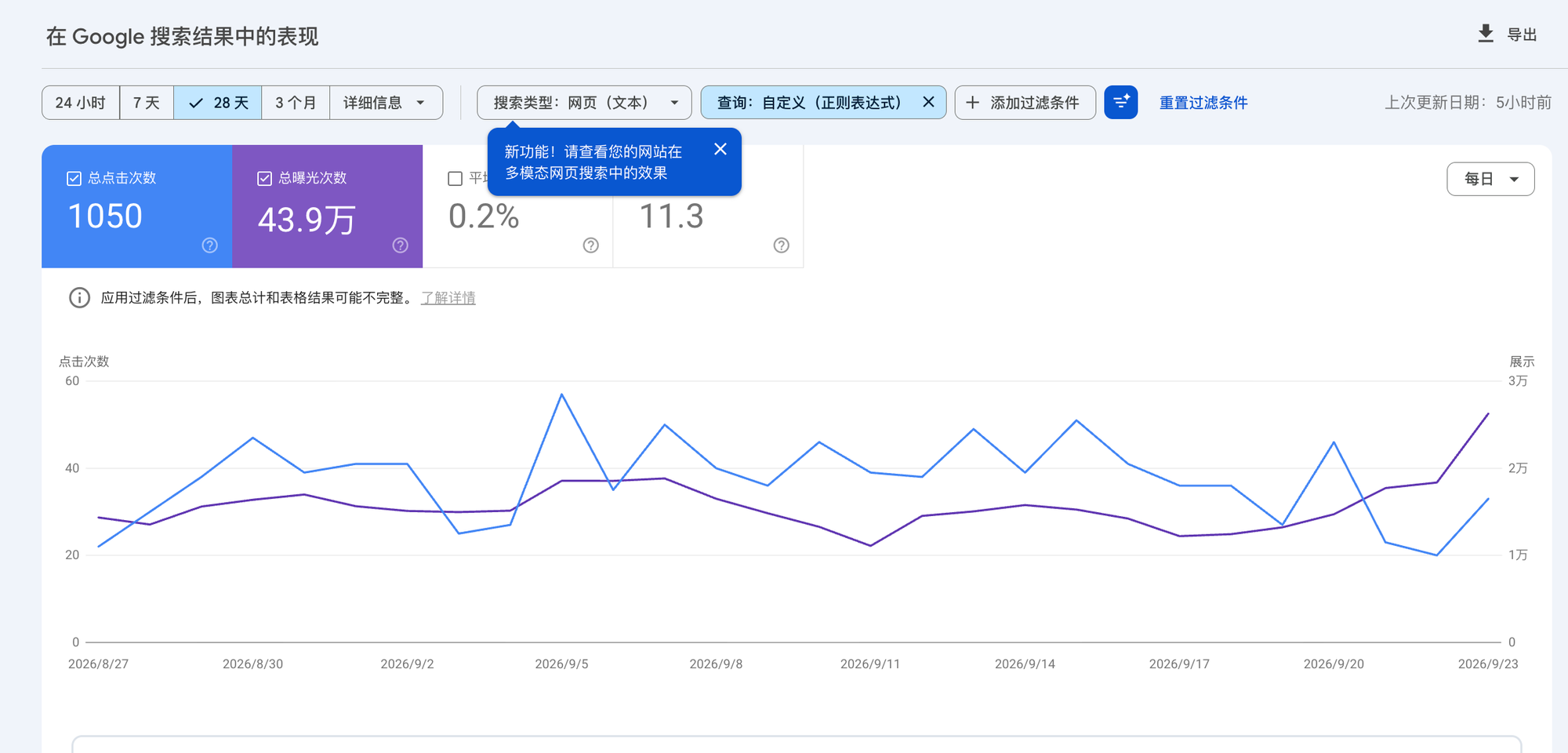Open help icon on 11.3 position card
The height and width of the screenshot is (753, 1568).
point(782,246)
